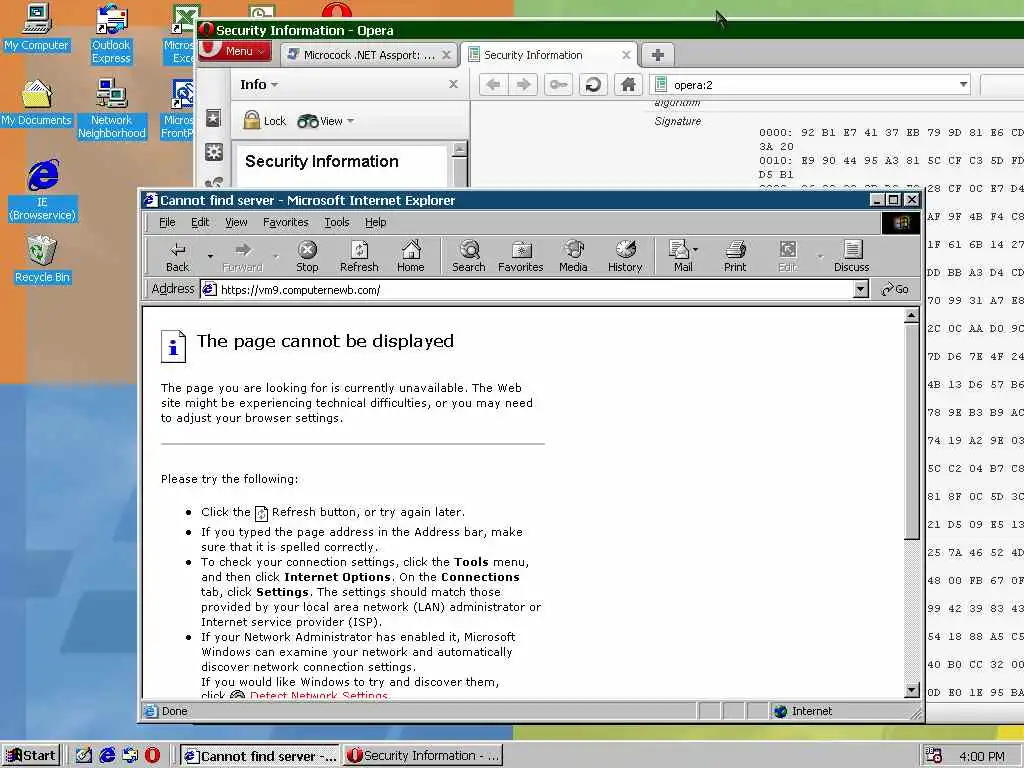
Task: Close the Microcock .NET Assport tab
Action: click(x=446, y=55)
